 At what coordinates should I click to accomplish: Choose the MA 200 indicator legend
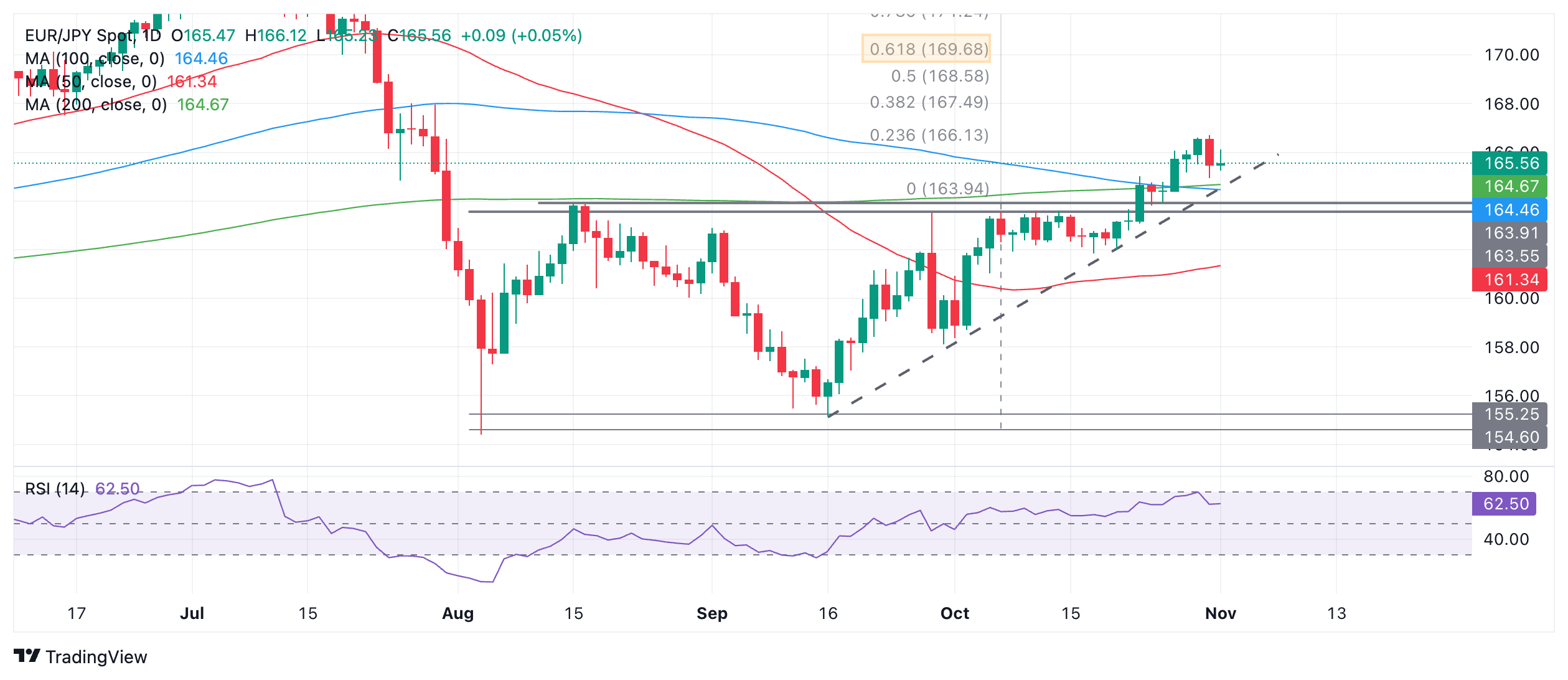coord(96,105)
